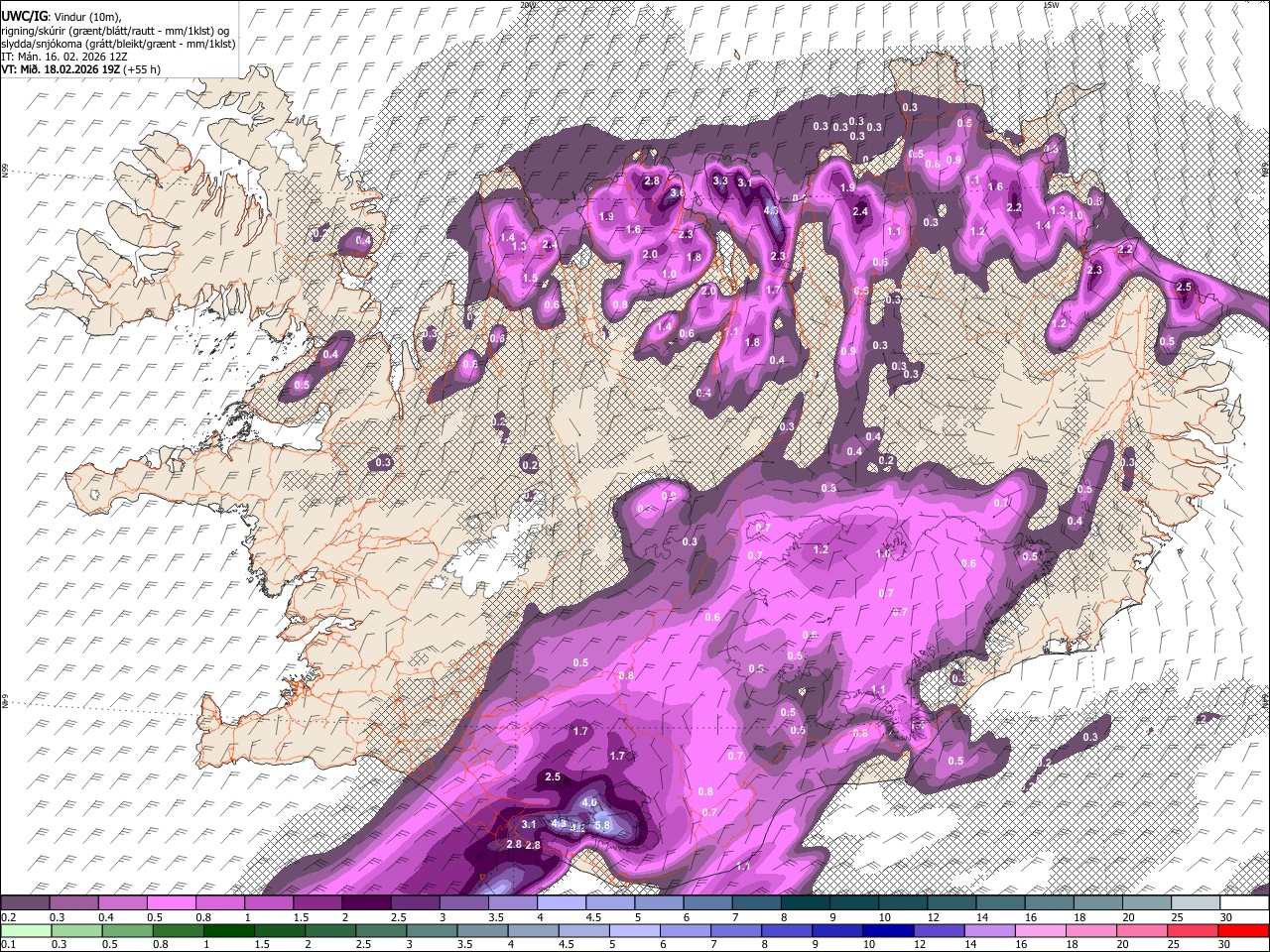
Task: Select the 1.5 magenta-purple snow-scale swatch
Action: click(x=317, y=903)
